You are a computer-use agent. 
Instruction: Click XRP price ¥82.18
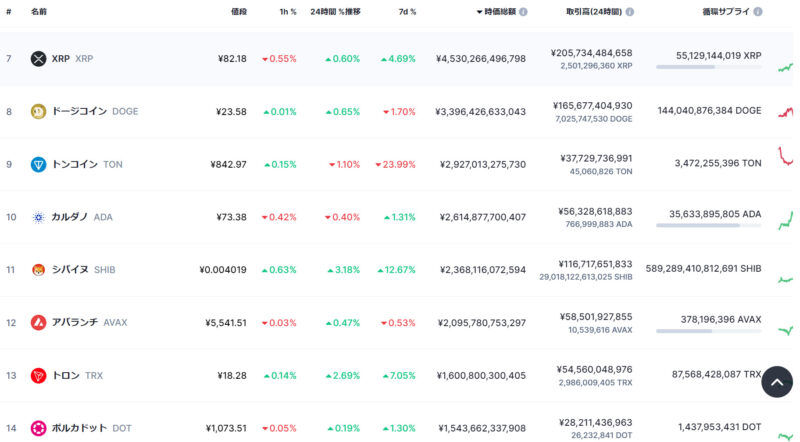[x=232, y=59]
